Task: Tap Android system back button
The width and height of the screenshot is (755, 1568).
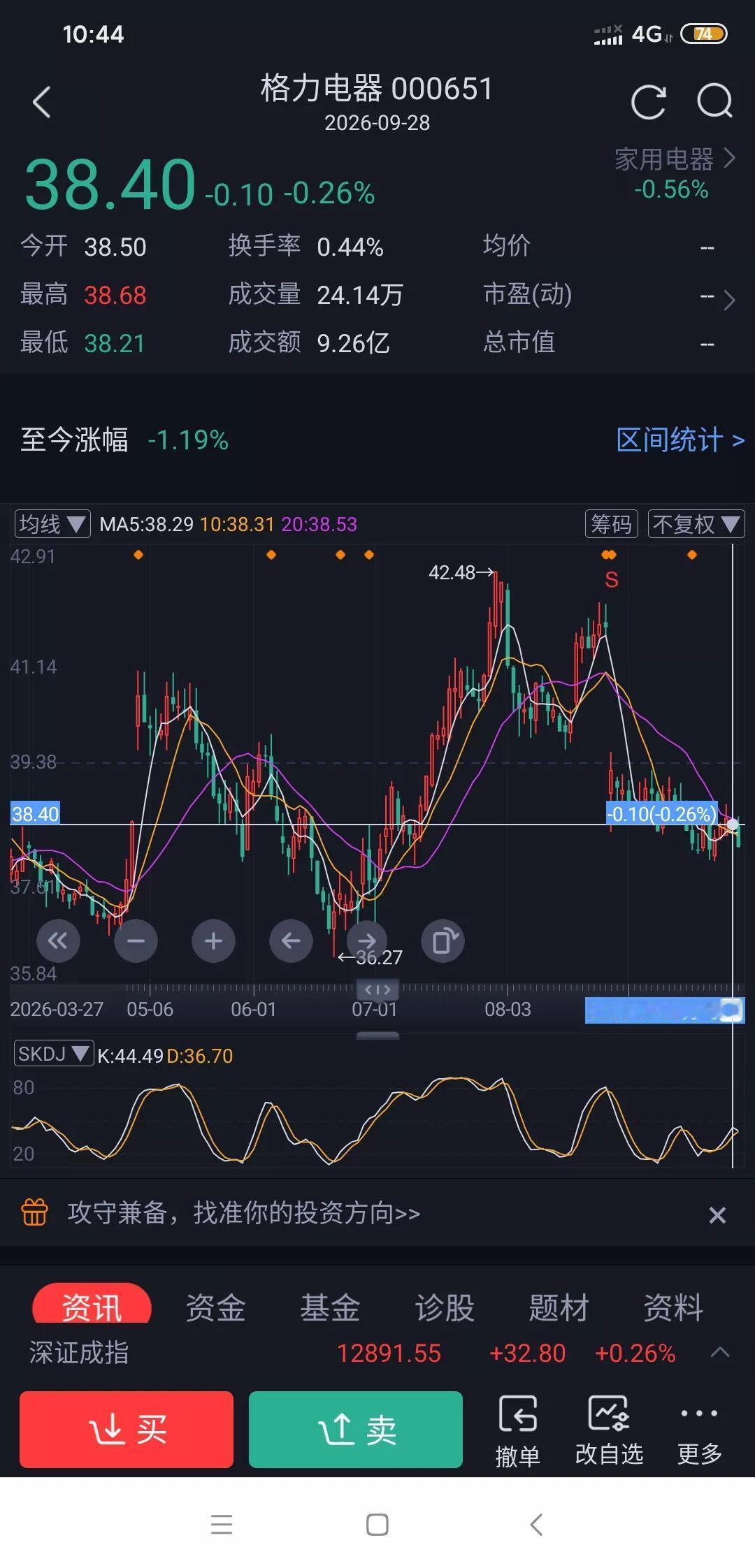Action: 535,1524
